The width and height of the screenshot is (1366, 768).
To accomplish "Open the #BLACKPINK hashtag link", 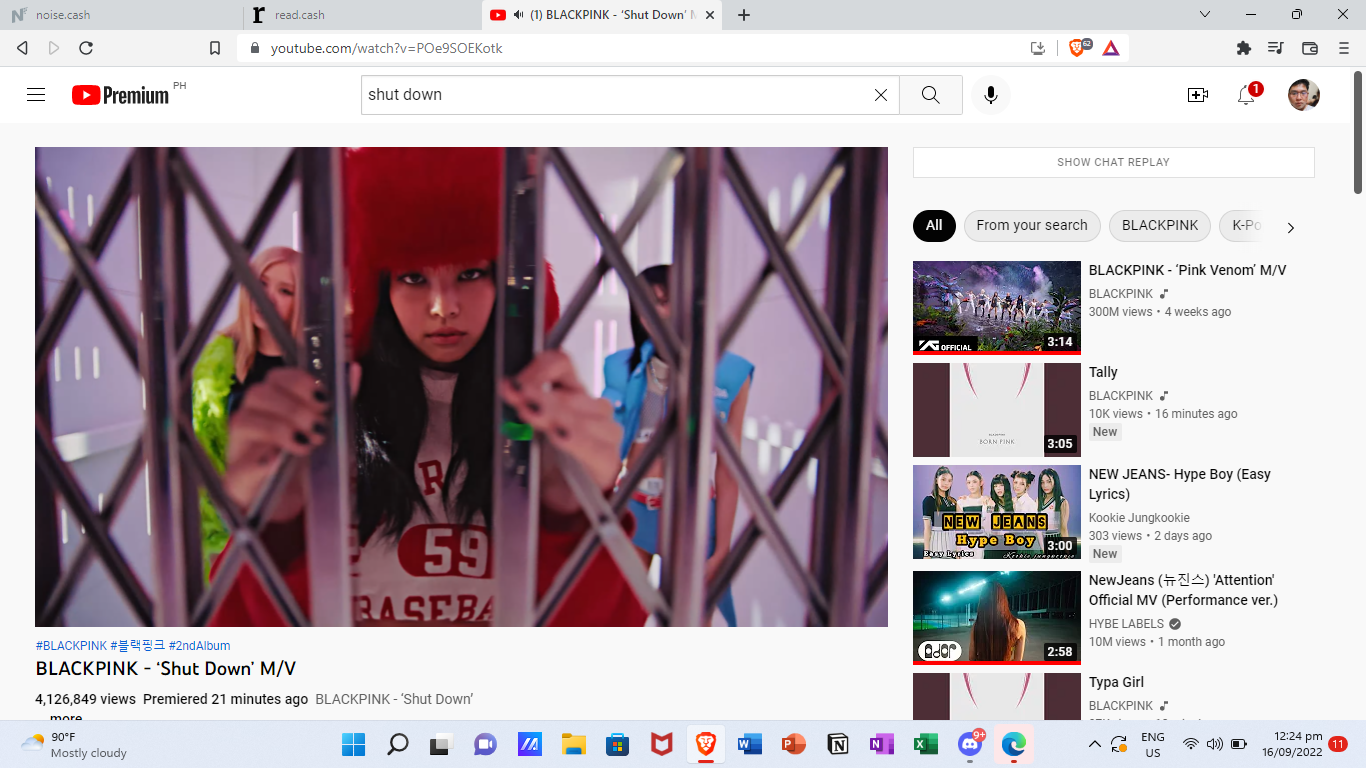I will [71, 646].
